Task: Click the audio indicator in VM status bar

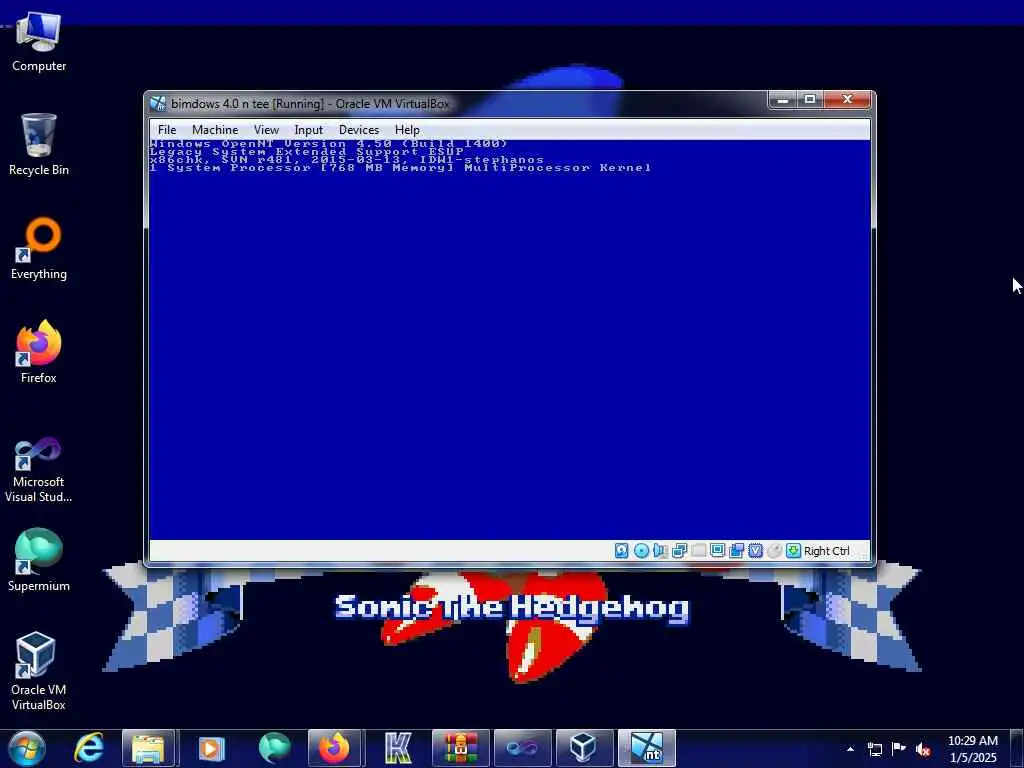Action: [660, 551]
